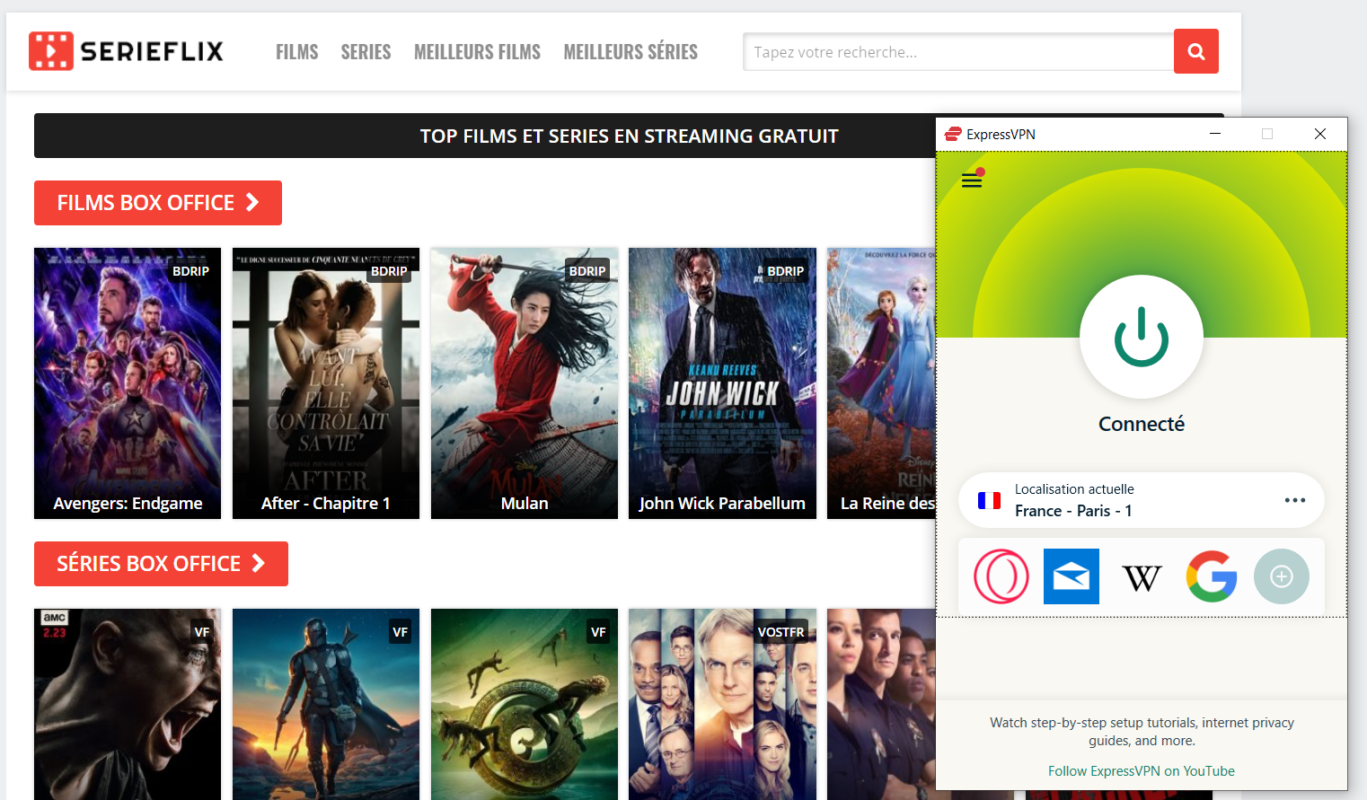Click 'Localisation actuelle' label

[1074, 489]
